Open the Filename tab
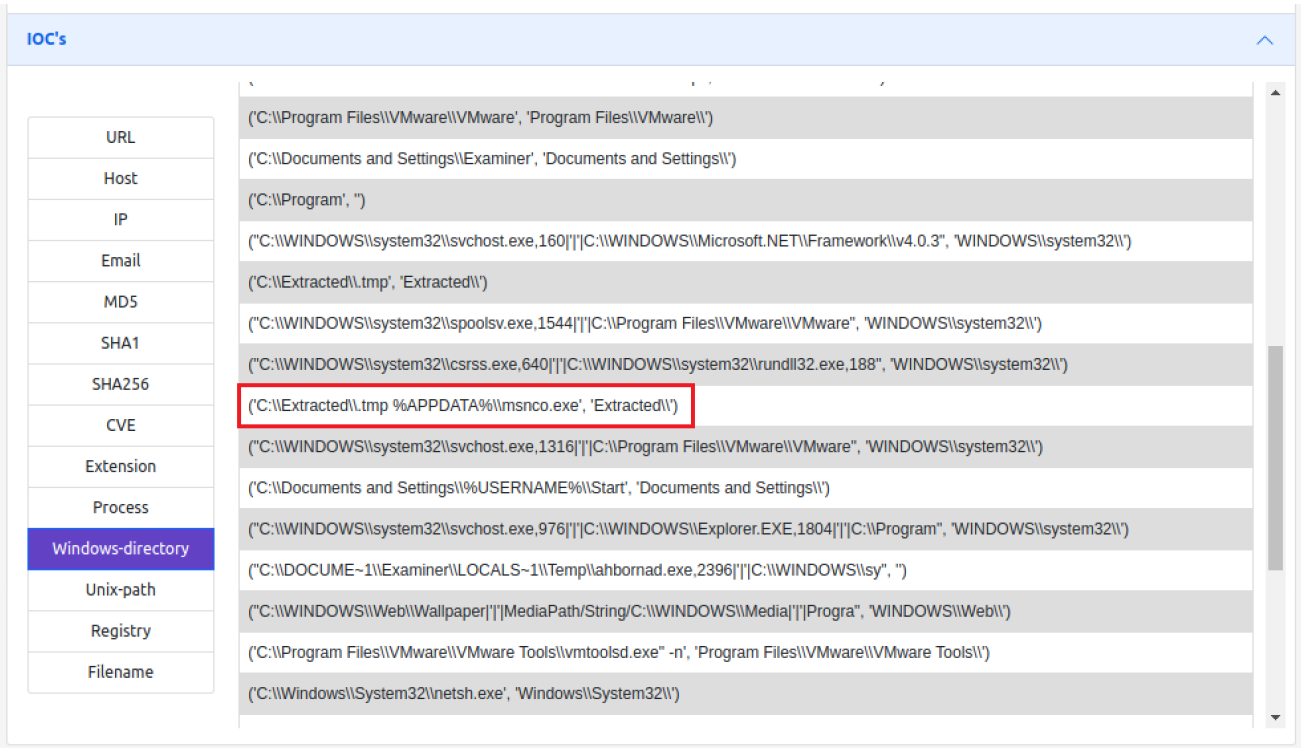Viewport: 1301px width, 748px height. [x=120, y=672]
